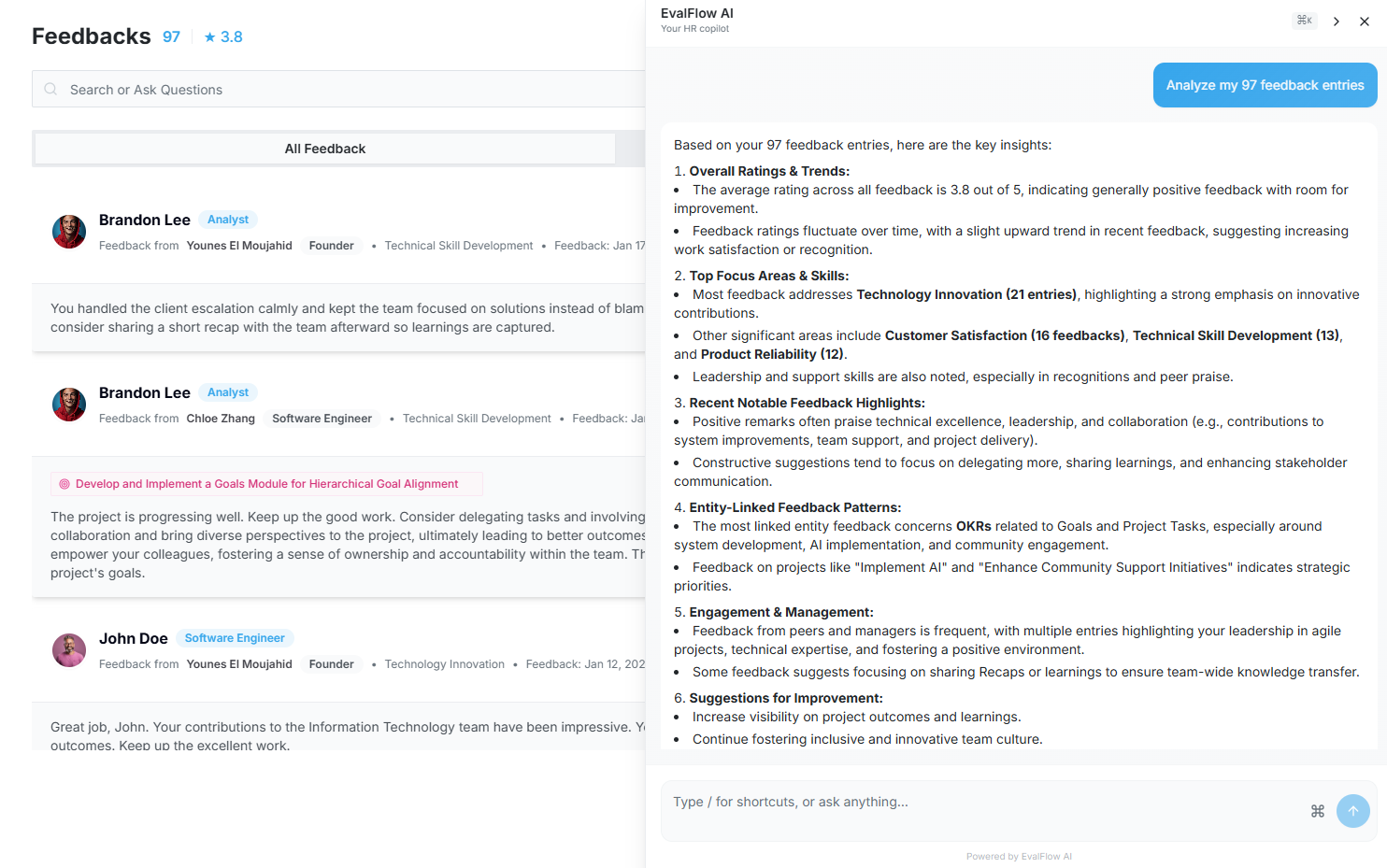
Task: Click the 3.8 average rating value
Action: pyautogui.click(x=232, y=37)
